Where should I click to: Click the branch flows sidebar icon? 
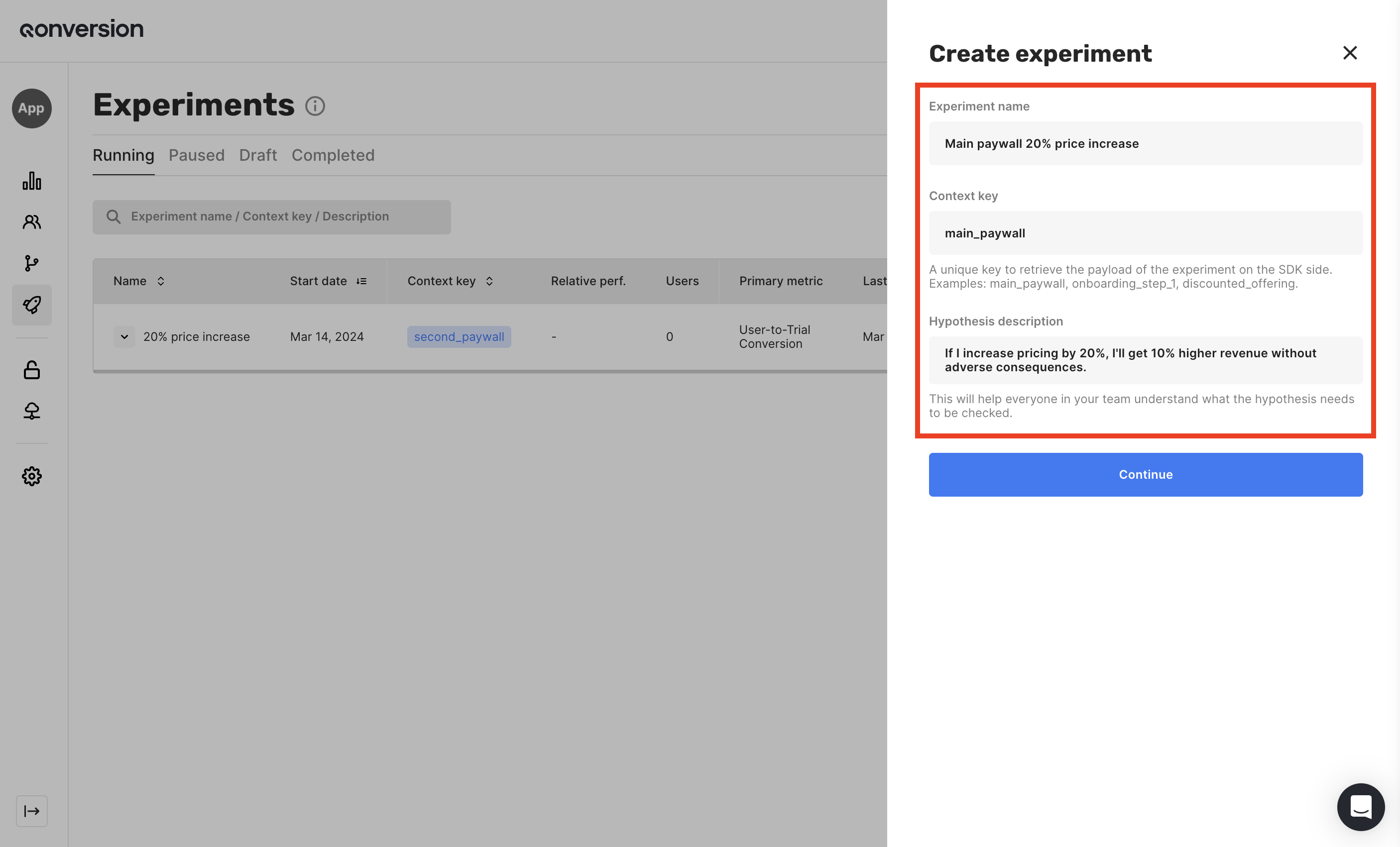(x=32, y=263)
